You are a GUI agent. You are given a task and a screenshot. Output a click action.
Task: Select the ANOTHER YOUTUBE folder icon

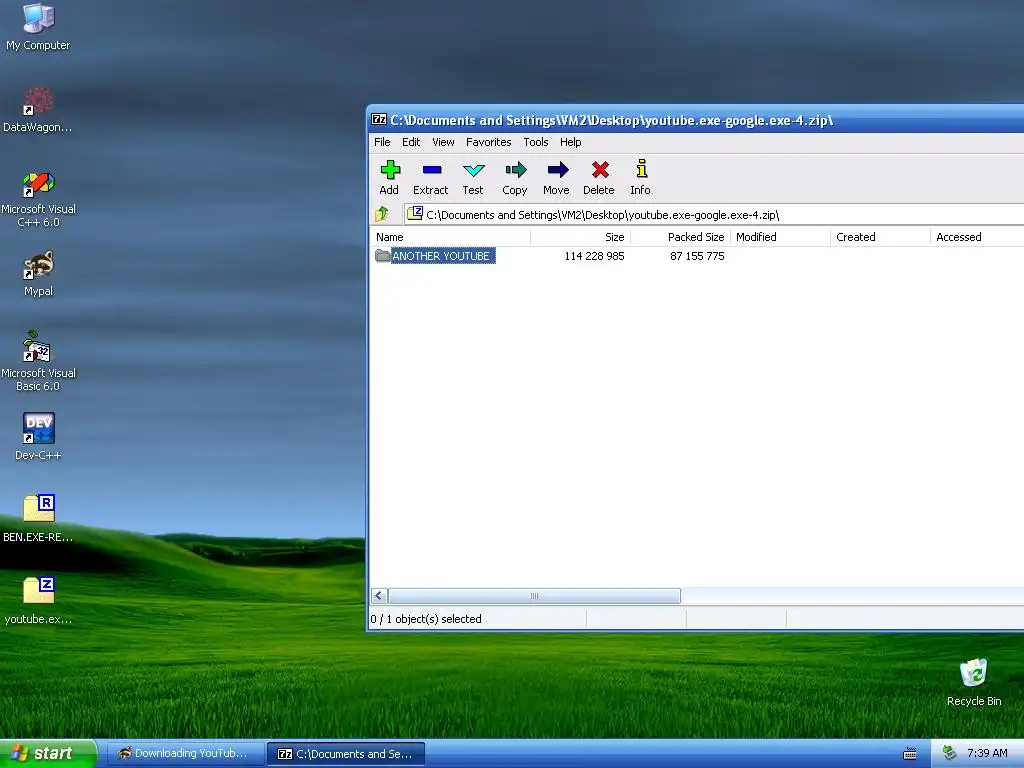coord(383,255)
